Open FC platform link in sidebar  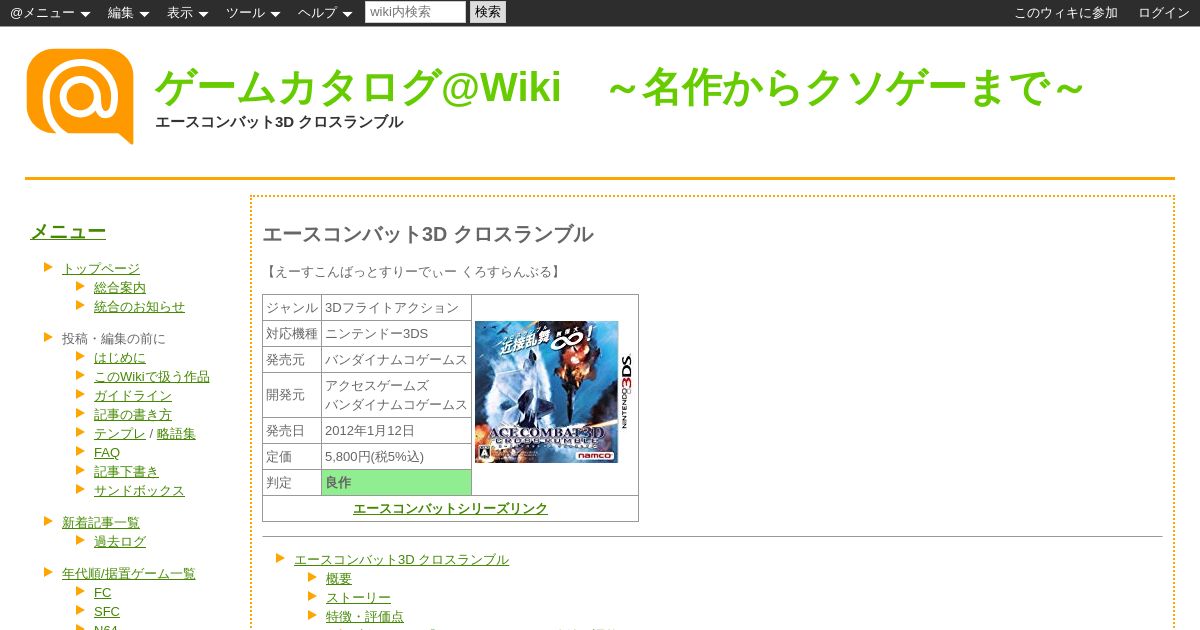point(103,592)
